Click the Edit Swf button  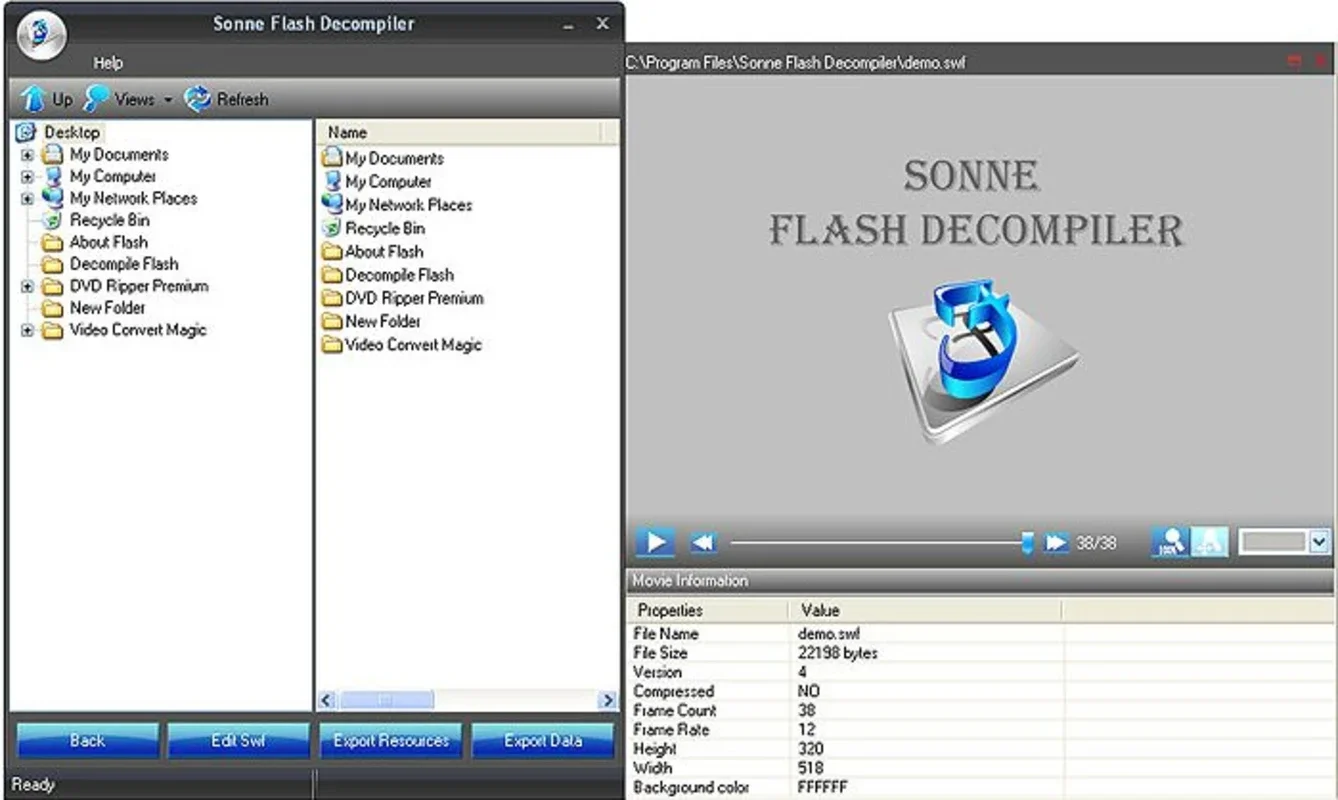coord(238,741)
